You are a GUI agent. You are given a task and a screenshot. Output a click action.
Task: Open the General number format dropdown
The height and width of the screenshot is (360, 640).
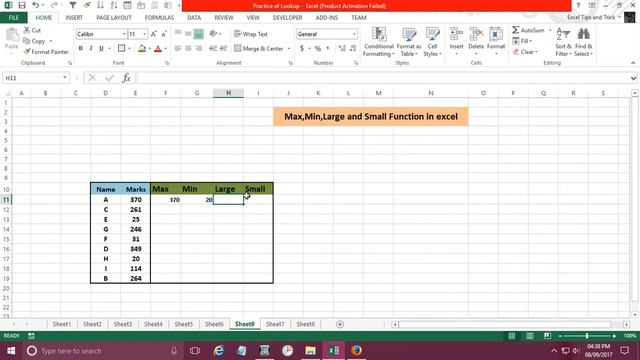point(354,34)
